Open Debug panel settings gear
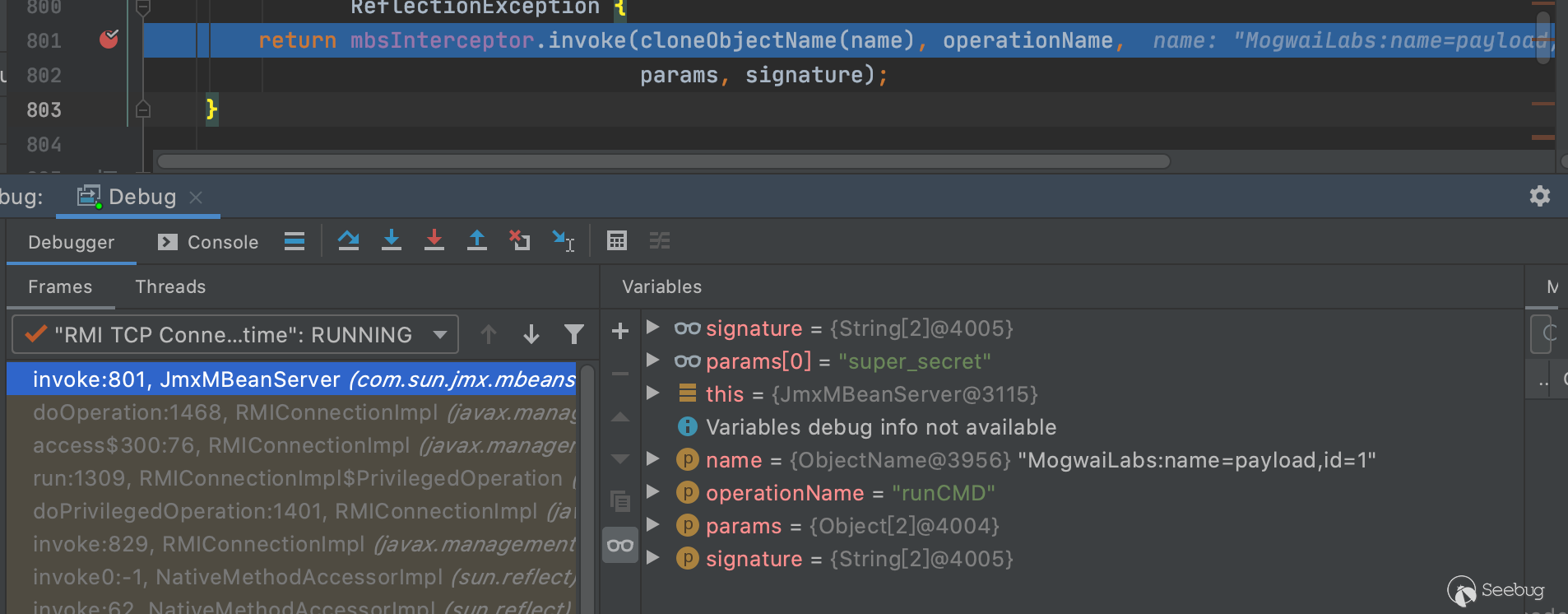The height and width of the screenshot is (614, 1568). pos(1539,196)
